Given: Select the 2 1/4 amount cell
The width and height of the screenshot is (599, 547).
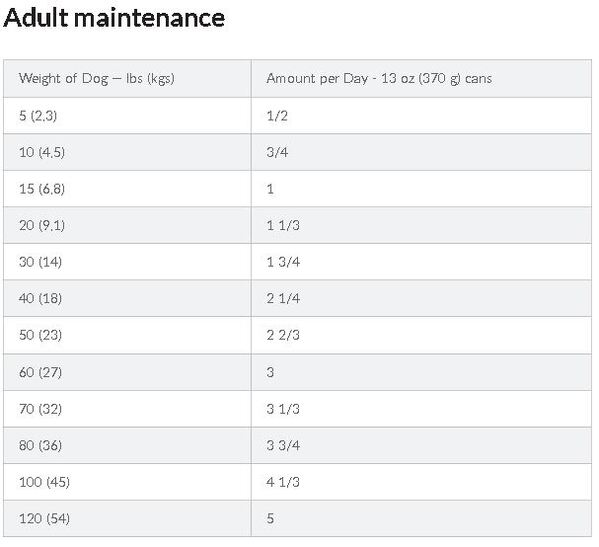Looking at the screenshot, I should pos(421,298).
